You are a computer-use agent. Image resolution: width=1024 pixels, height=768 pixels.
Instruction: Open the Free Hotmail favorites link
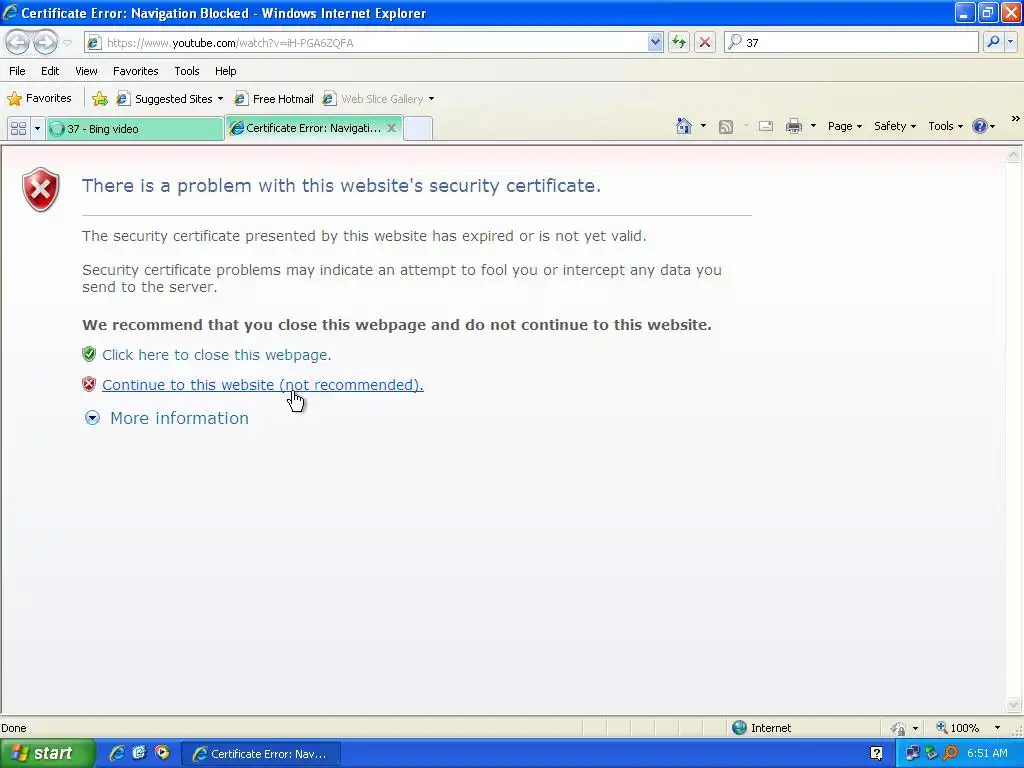pos(274,99)
